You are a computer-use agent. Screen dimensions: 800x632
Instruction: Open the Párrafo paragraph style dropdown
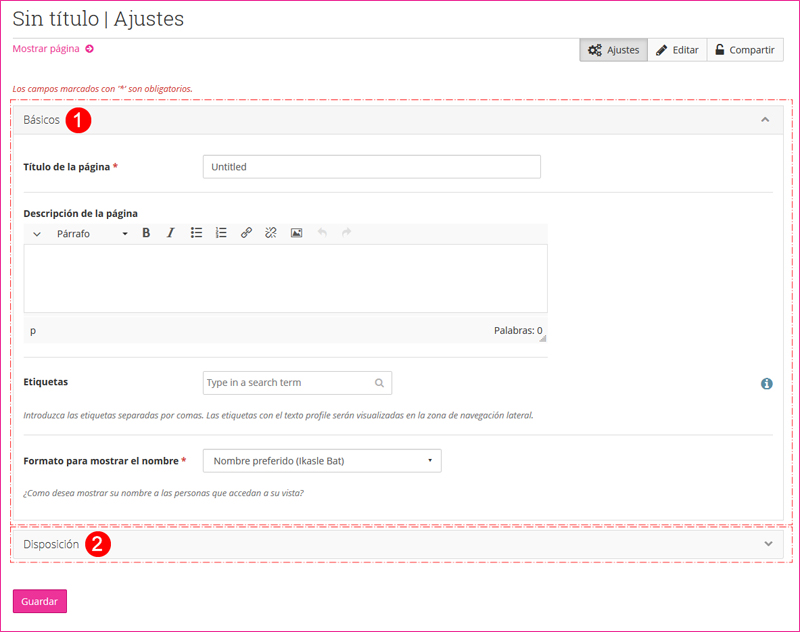(91, 234)
